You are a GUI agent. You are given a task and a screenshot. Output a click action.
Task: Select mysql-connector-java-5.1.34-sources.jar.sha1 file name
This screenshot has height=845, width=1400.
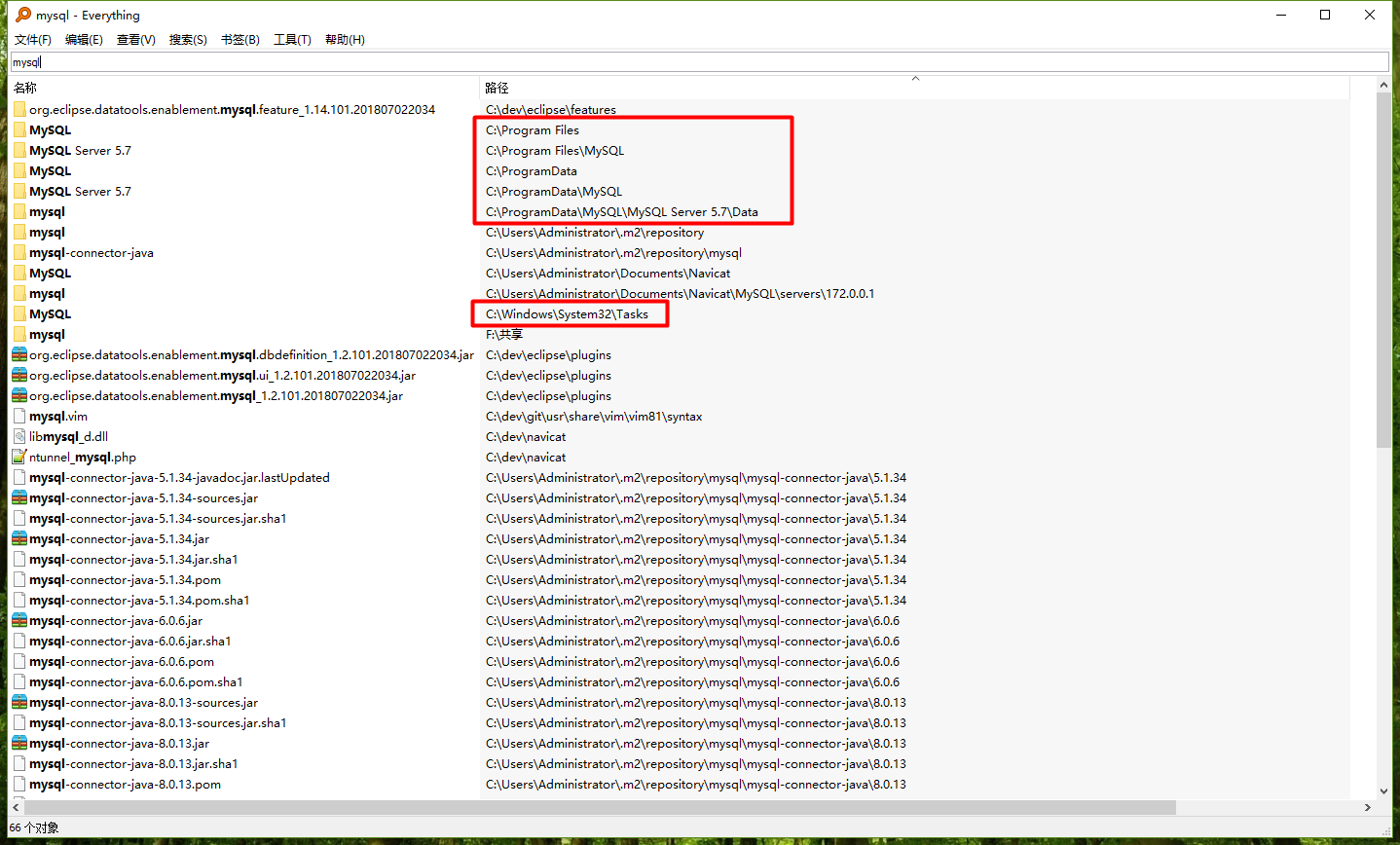coord(158,518)
